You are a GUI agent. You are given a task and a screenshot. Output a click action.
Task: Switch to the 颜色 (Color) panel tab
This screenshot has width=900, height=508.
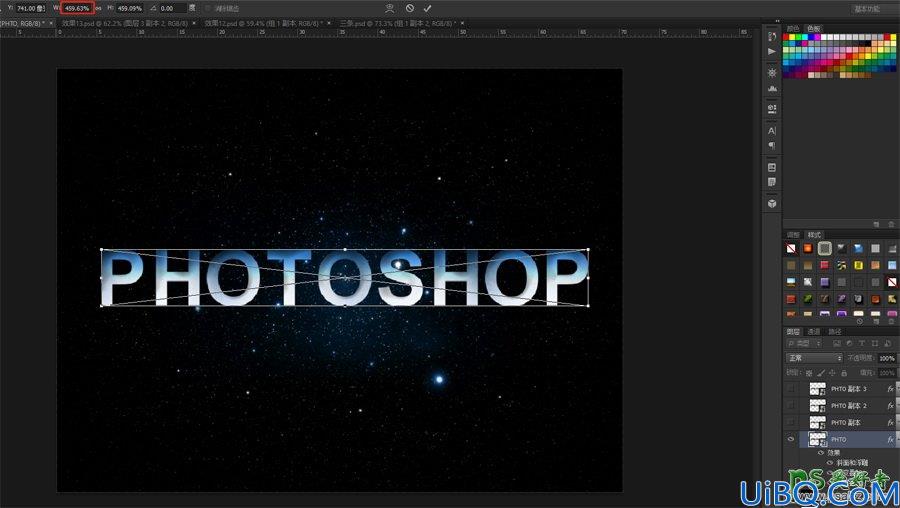click(793, 28)
